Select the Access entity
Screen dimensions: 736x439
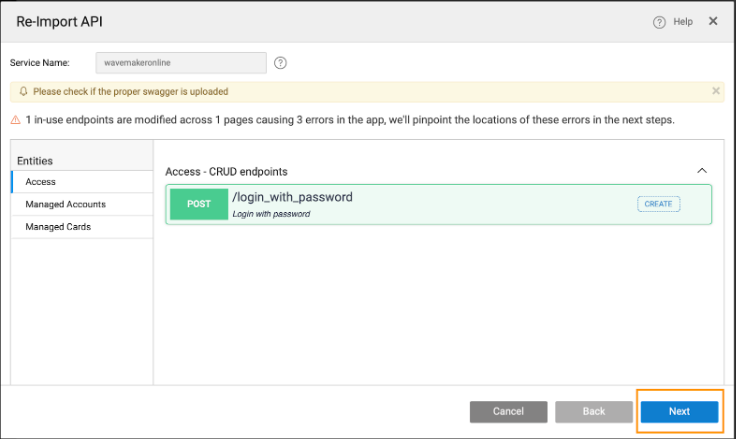click(x=41, y=182)
